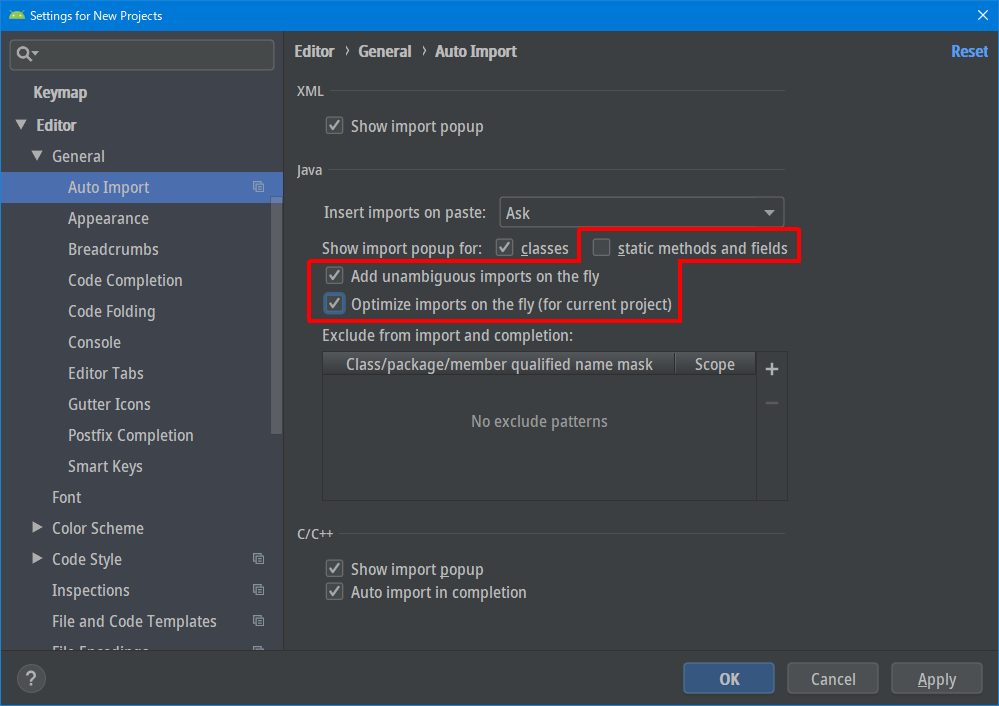The image size is (999, 706).
Task: Open Gutter Icons settings page
Action: tap(110, 405)
